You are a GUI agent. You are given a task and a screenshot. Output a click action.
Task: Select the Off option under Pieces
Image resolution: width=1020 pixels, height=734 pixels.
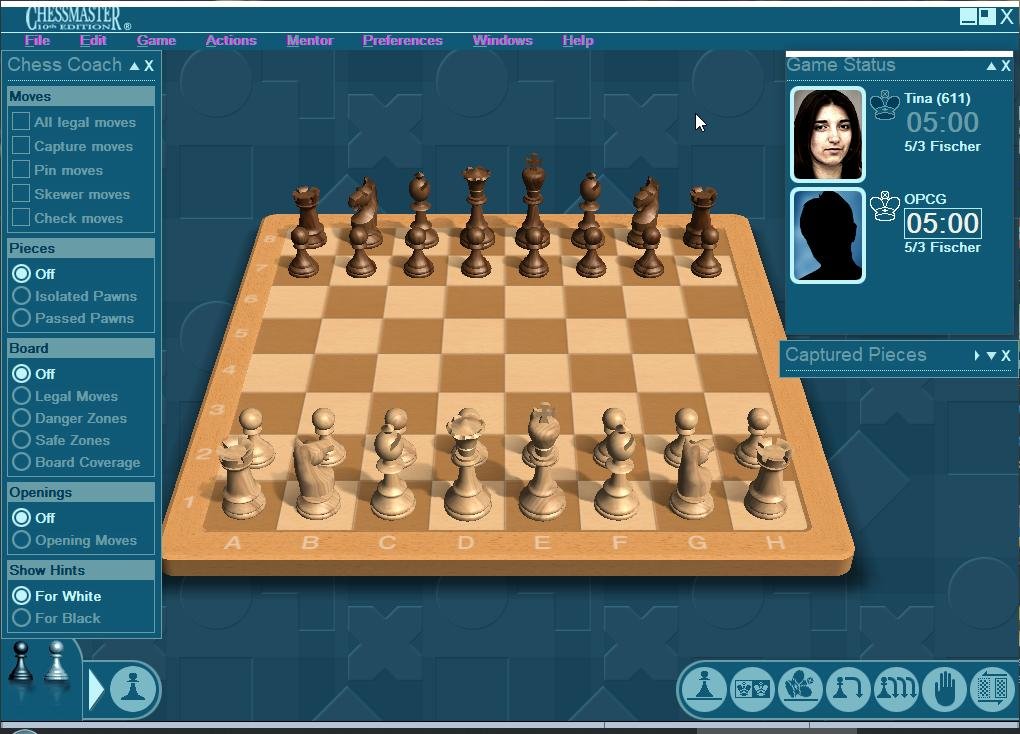pos(21,274)
